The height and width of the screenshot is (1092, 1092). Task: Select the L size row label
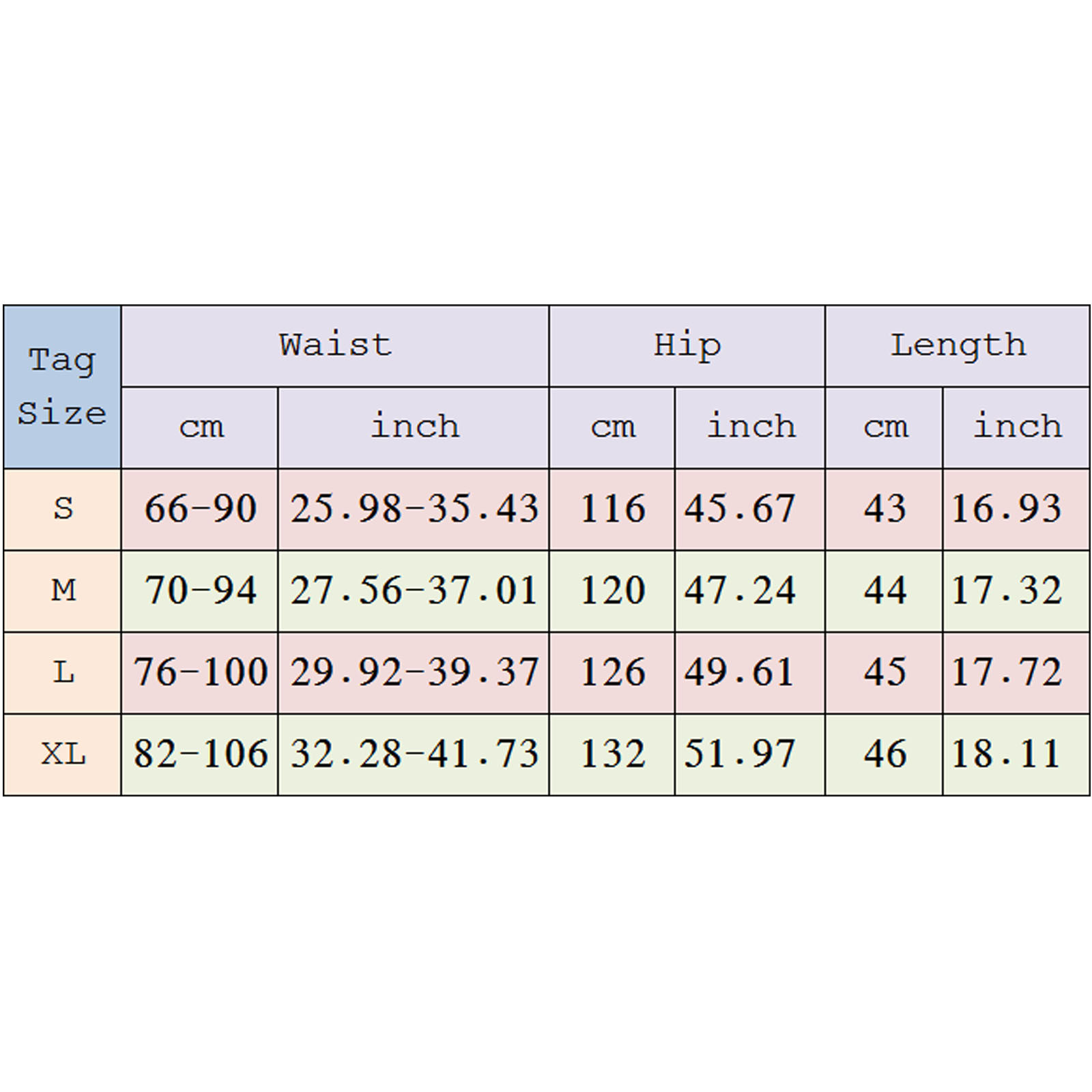[63, 673]
